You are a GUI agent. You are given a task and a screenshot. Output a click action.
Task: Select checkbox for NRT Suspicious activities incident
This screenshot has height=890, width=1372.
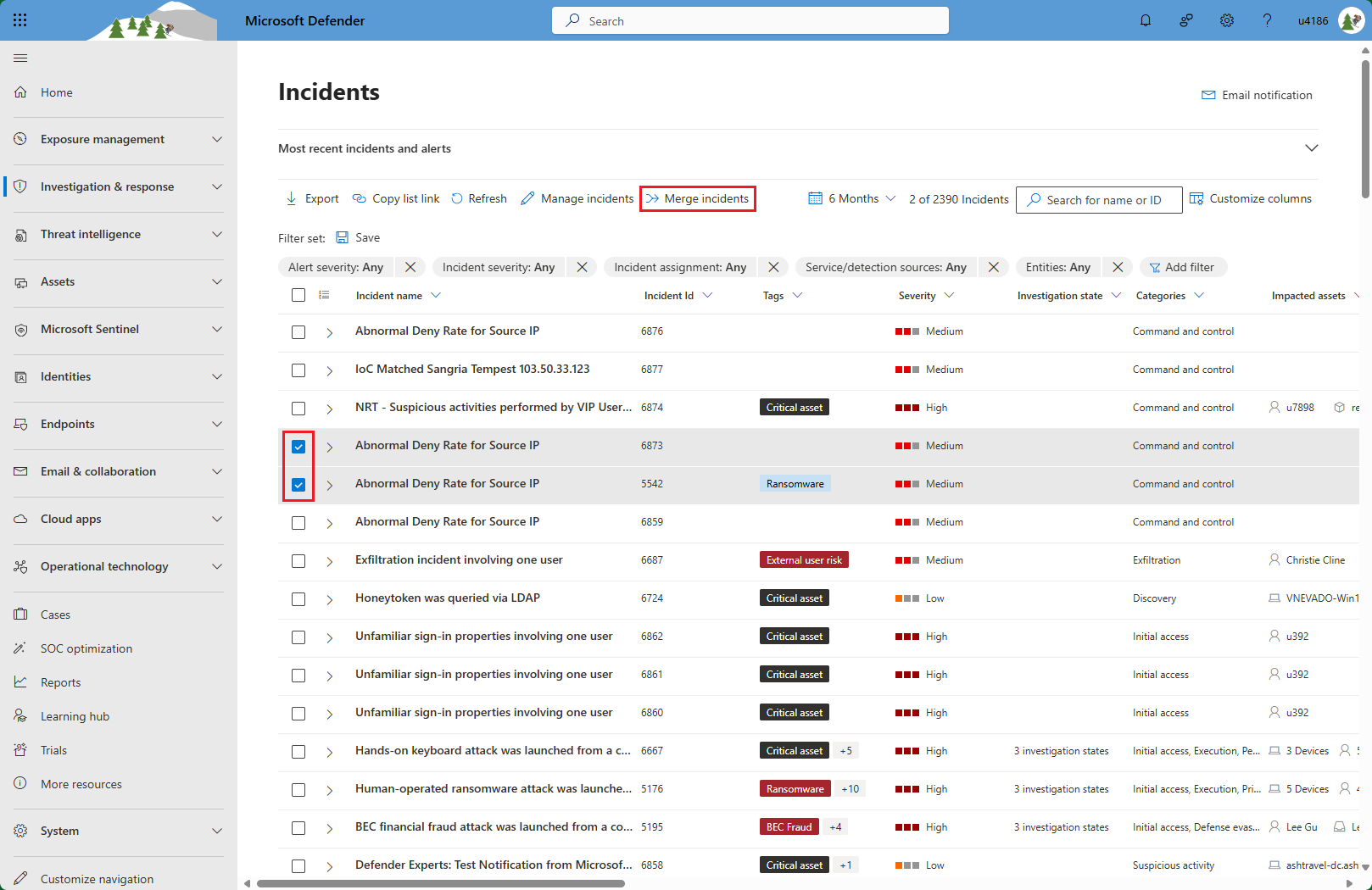click(298, 409)
